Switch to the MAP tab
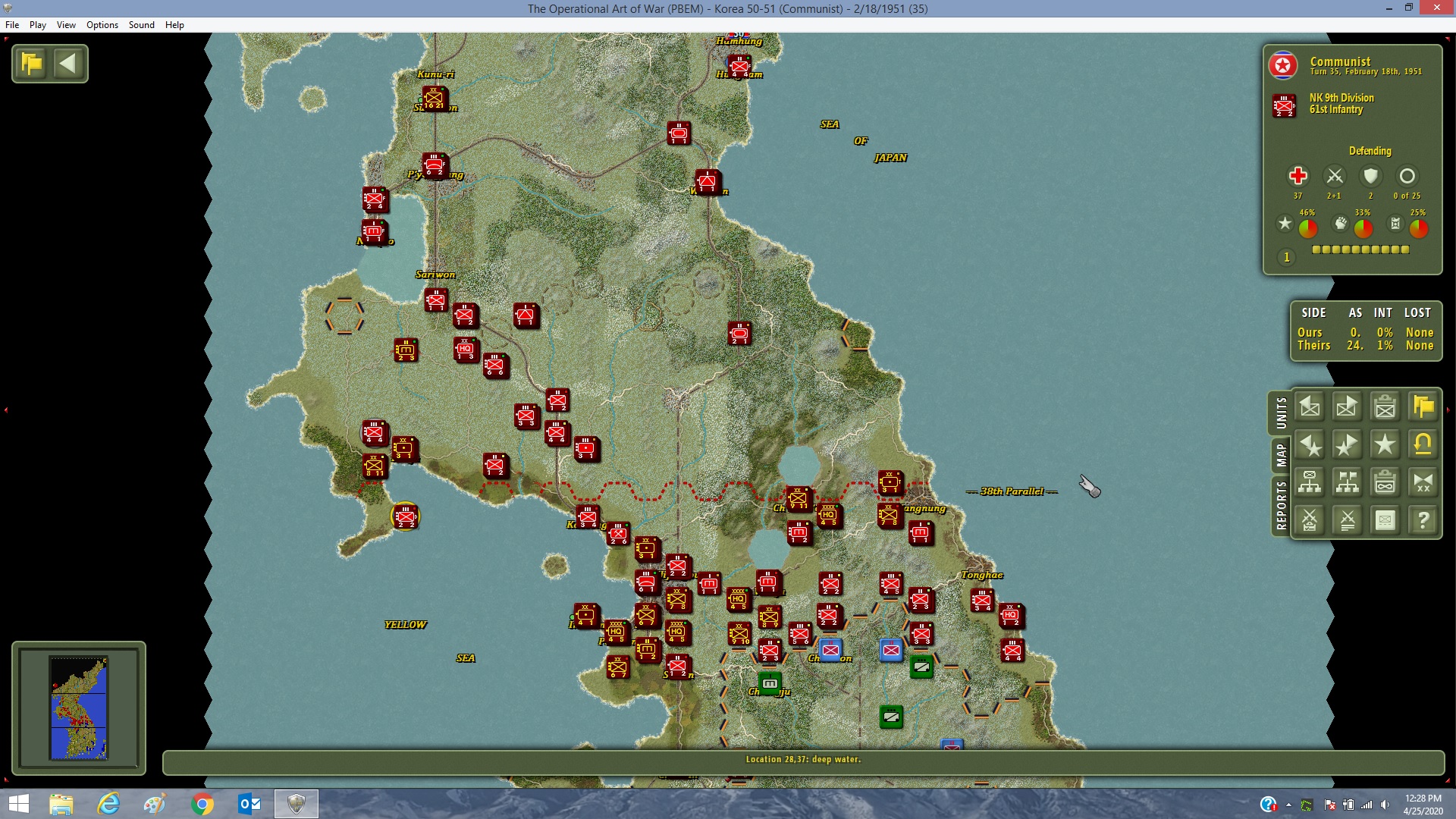Image resolution: width=1456 pixels, height=819 pixels. pos(1281,456)
